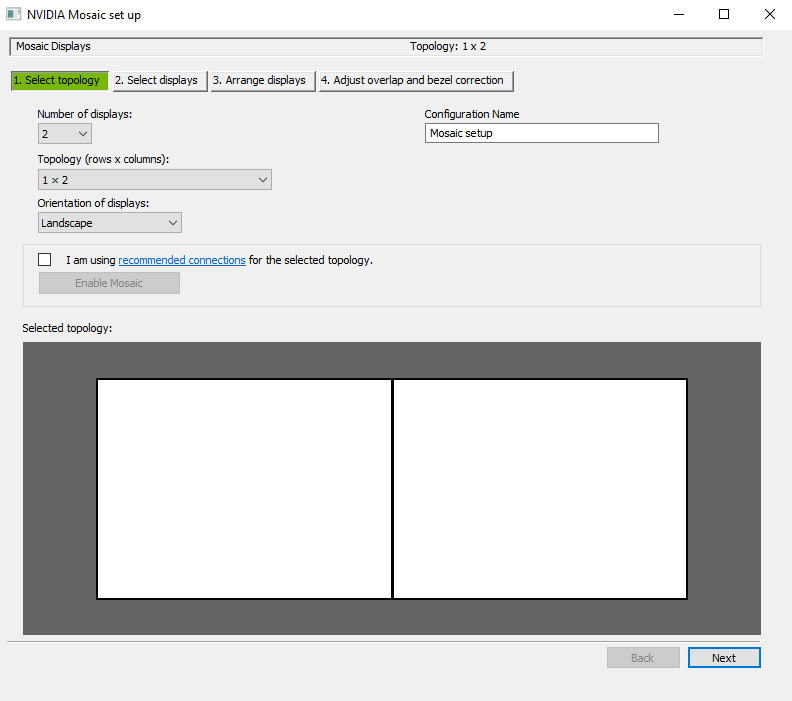
Task: Click the Orientation of displays: label
Action: (93, 203)
